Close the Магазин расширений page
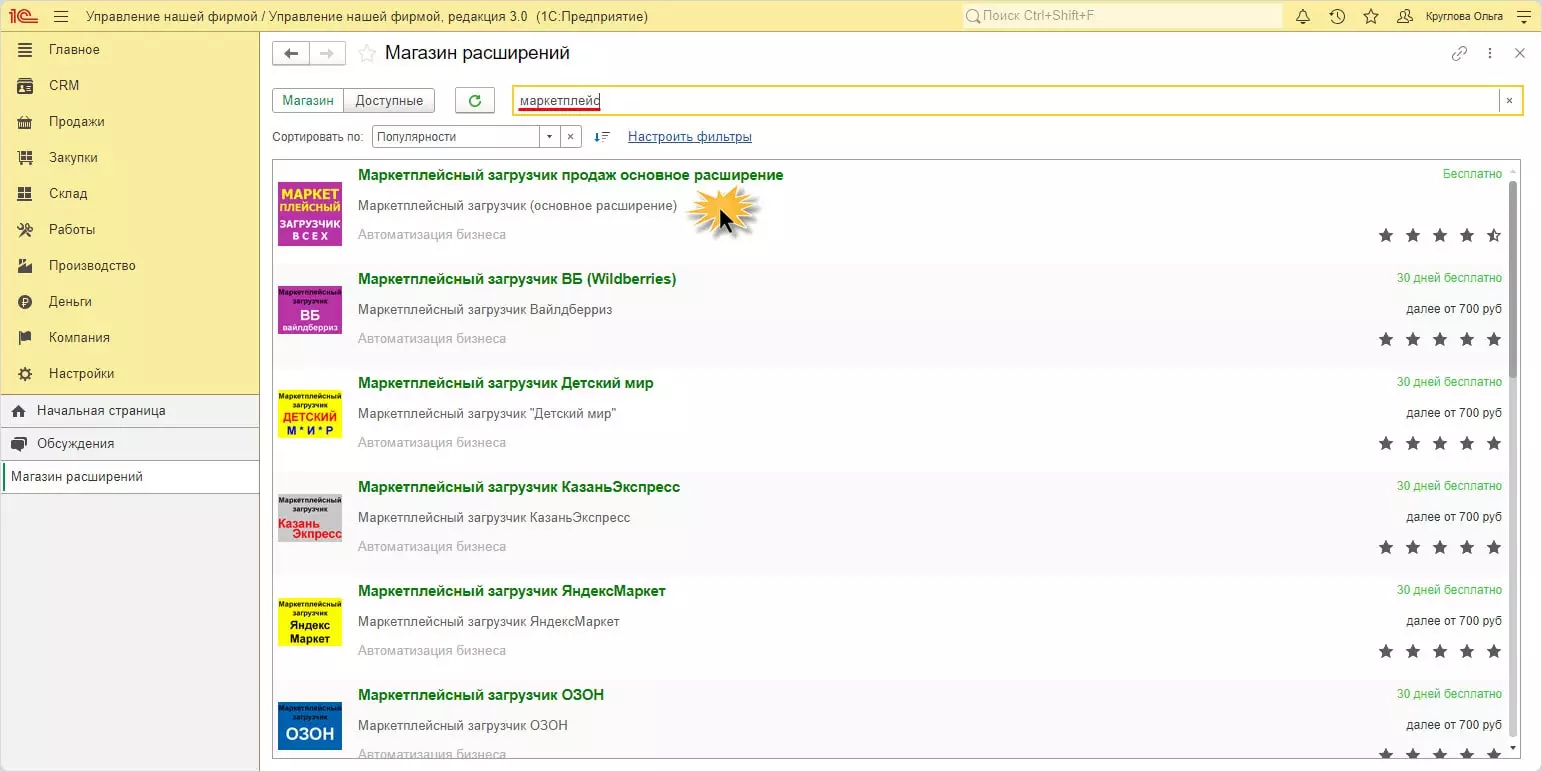 tap(1520, 53)
